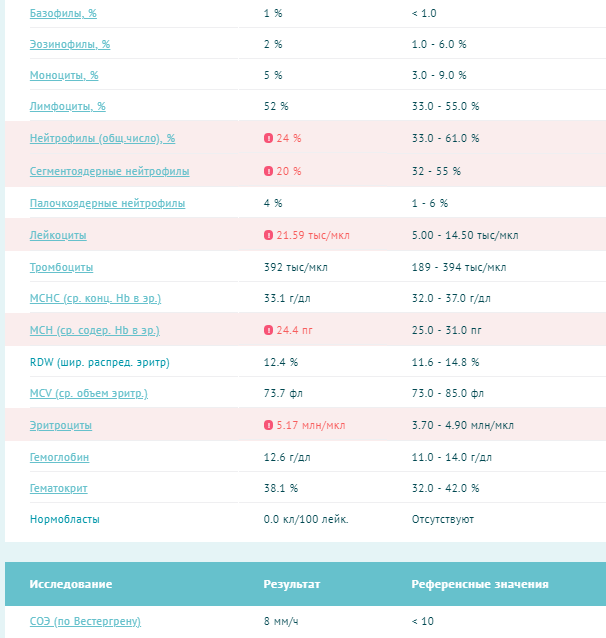Click СОЭ (по Вестергрену) link

click(x=85, y=621)
